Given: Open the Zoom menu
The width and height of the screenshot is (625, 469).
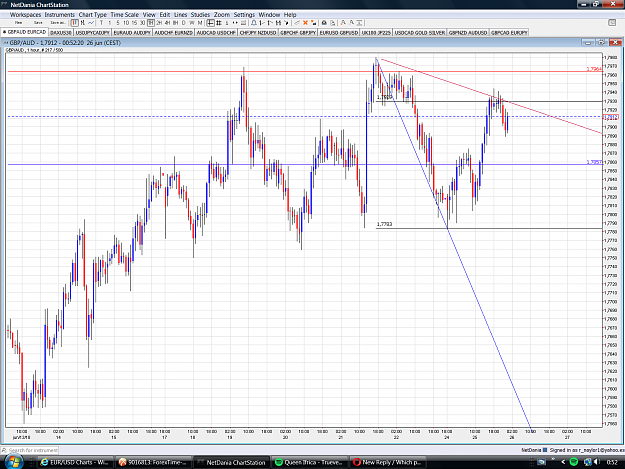Looking at the screenshot, I should tap(222, 15).
